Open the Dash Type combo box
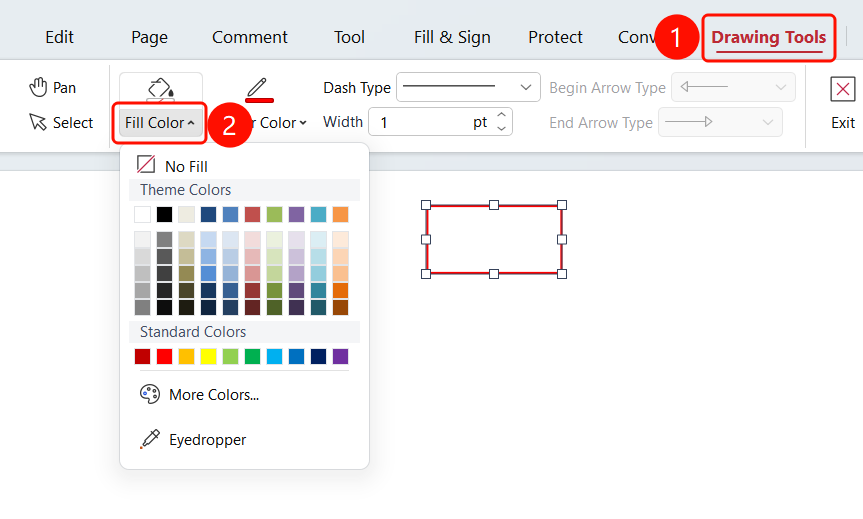 point(468,87)
